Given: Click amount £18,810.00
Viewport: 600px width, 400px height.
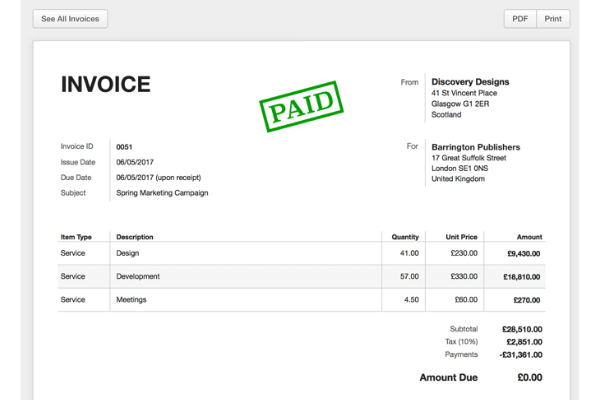Looking at the screenshot, I should point(522,277).
